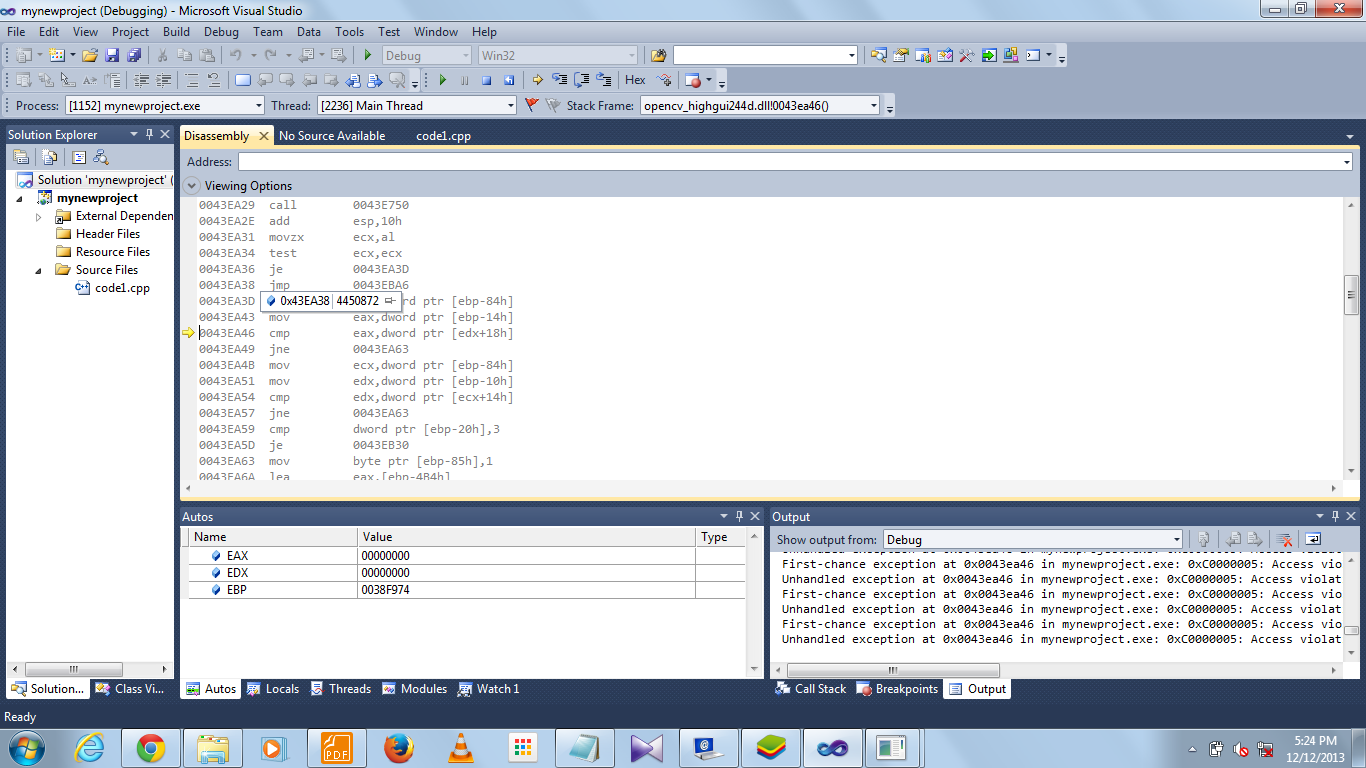The height and width of the screenshot is (768, 1366).
Task: Click the Step Into icon
Action: pos(560,80)
